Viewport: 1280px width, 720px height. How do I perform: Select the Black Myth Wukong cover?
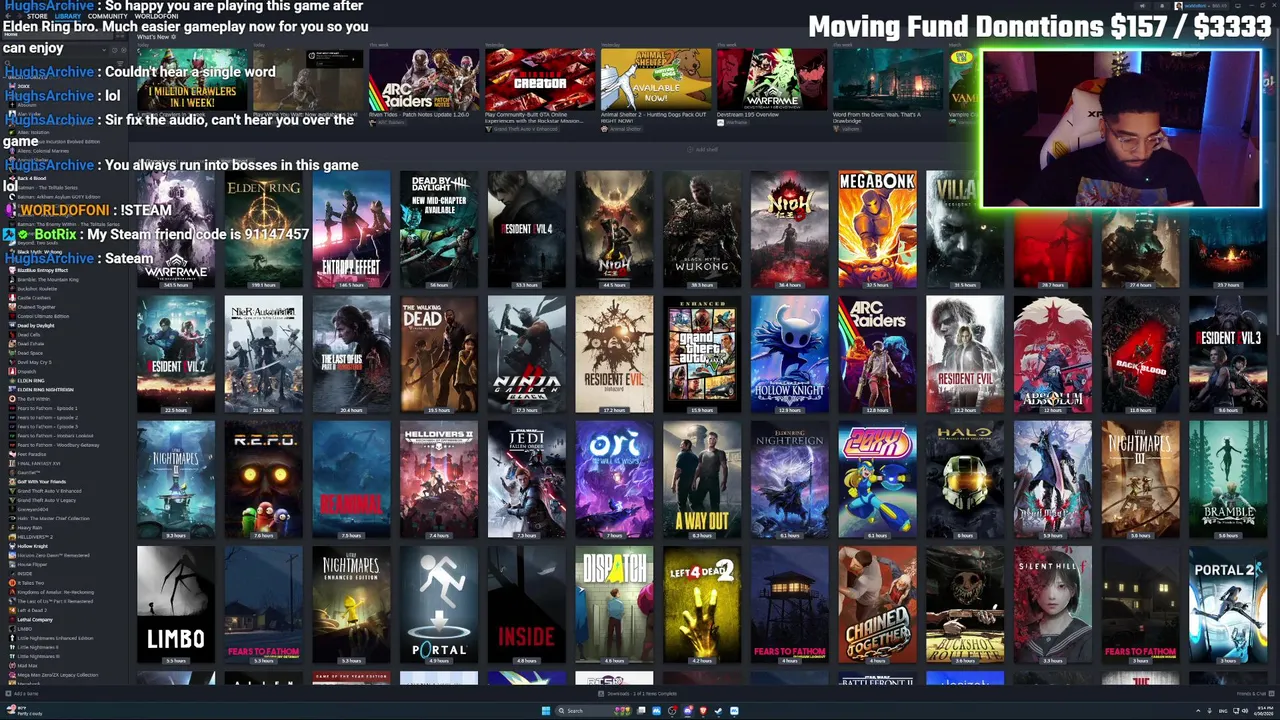702,229
